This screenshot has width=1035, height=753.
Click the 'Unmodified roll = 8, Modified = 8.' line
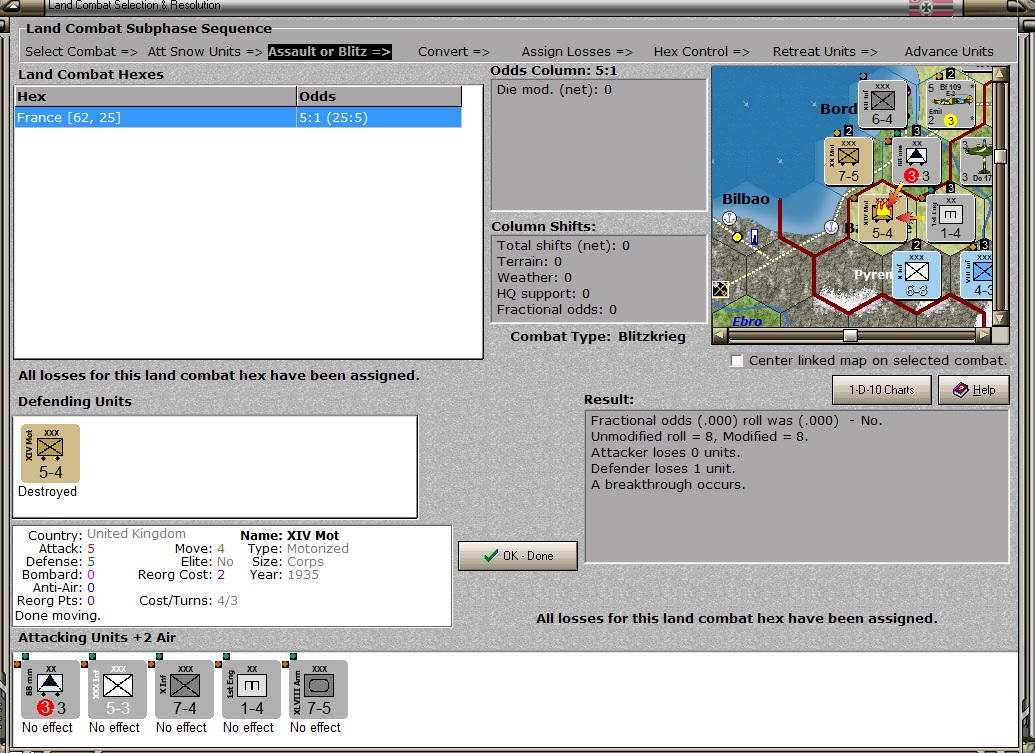pos(700,436)
